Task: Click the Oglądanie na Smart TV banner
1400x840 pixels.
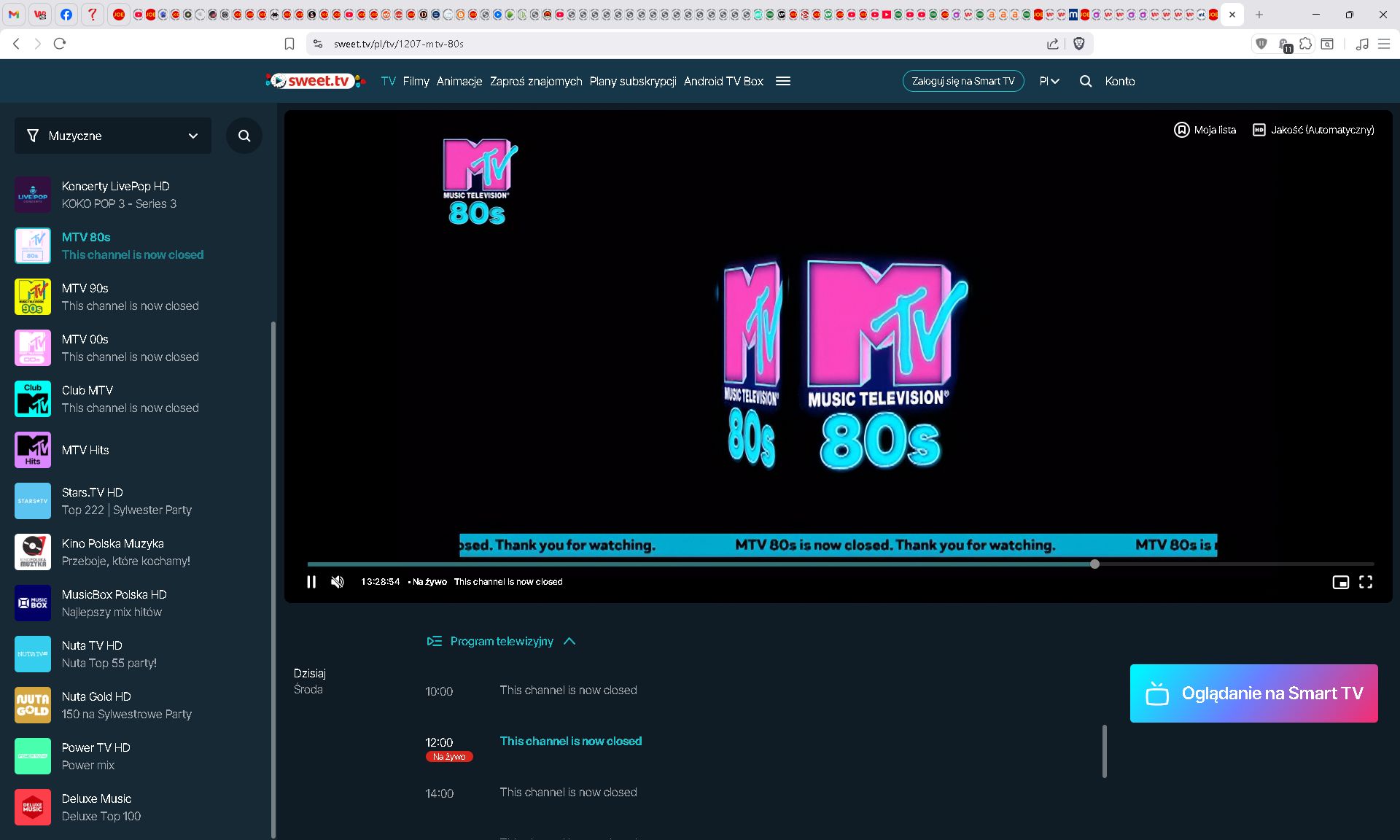Action: coord(1253,693)
